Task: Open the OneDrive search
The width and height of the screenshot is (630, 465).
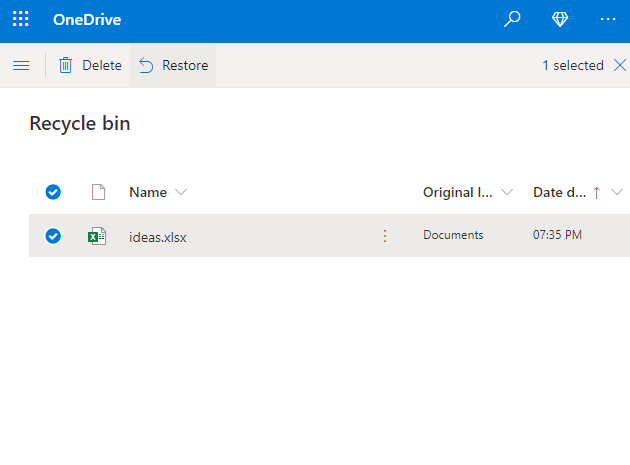Action: click(x=512, y=19)
